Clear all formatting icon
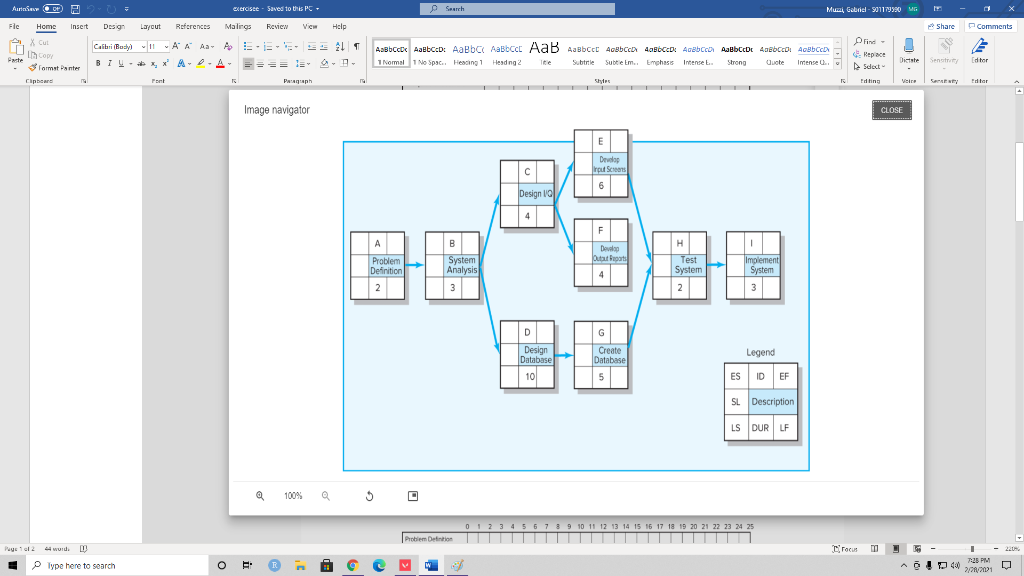The width and height of the screenshot is (1024, 576). 227,46
